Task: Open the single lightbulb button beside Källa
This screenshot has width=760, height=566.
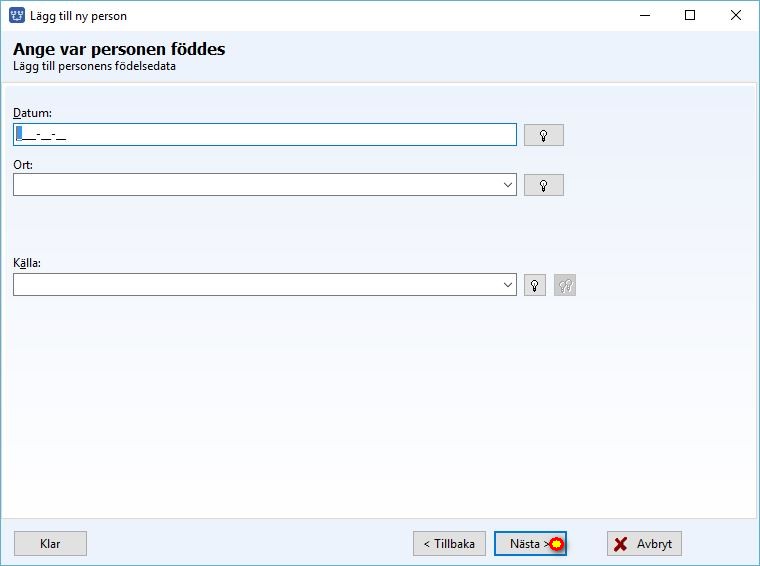Action: pos(535,285)
